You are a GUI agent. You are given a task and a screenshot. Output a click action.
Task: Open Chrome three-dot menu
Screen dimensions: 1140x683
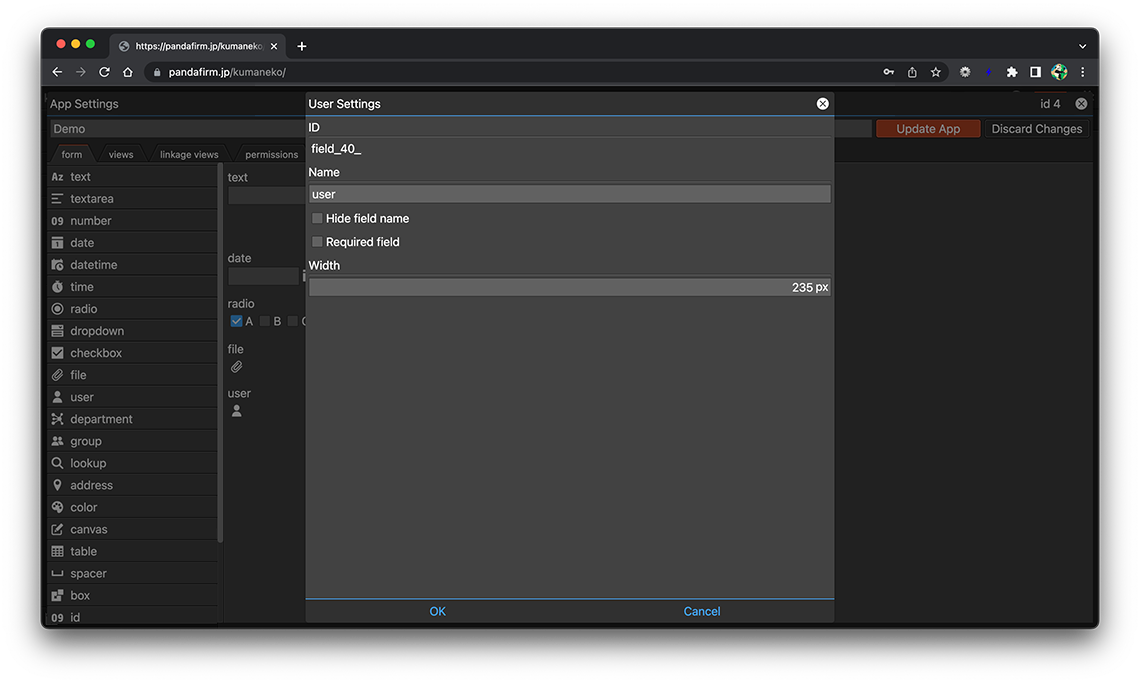point(1082,72)
